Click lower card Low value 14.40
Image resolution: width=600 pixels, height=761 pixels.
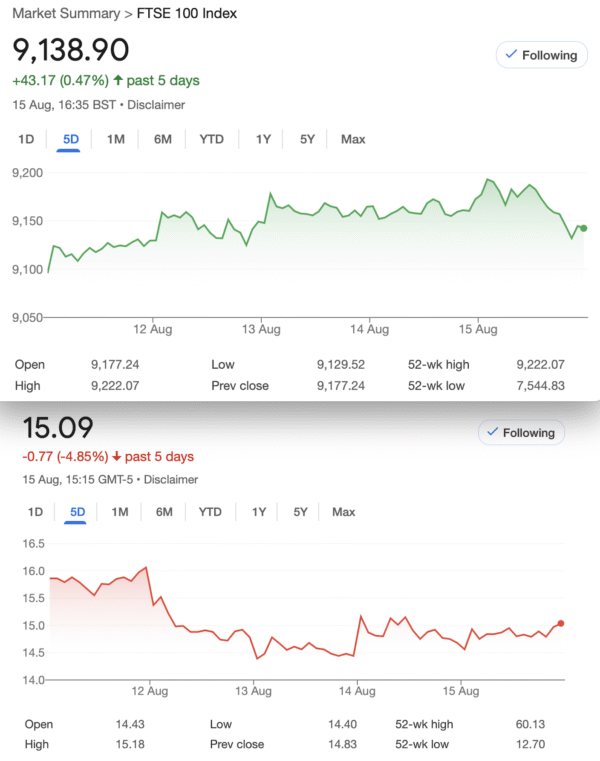pos(342,724)
